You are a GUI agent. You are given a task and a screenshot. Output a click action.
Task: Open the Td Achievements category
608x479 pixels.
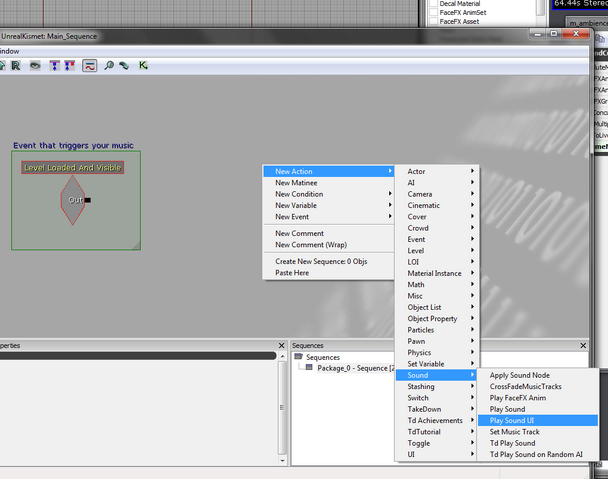click(437, 420)
